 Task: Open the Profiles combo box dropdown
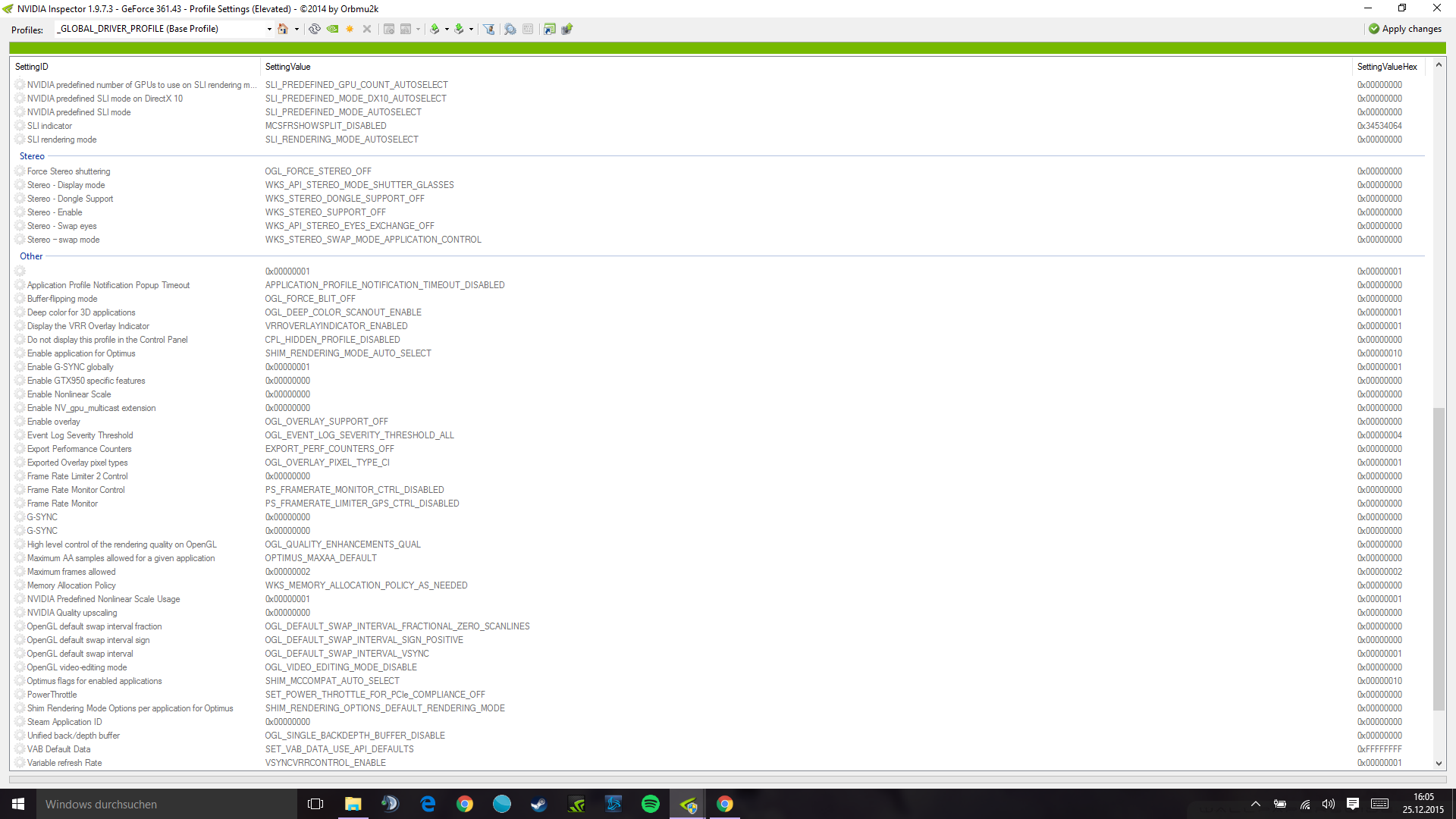269,29
